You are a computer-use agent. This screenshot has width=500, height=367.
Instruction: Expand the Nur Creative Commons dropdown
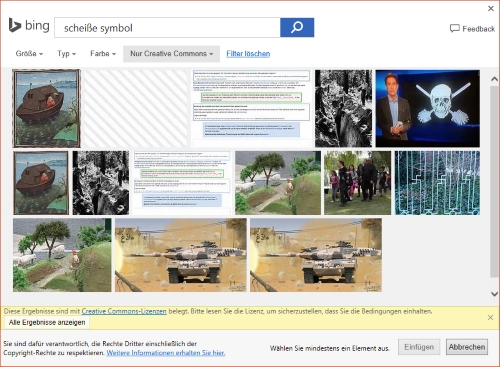(171, 54)
